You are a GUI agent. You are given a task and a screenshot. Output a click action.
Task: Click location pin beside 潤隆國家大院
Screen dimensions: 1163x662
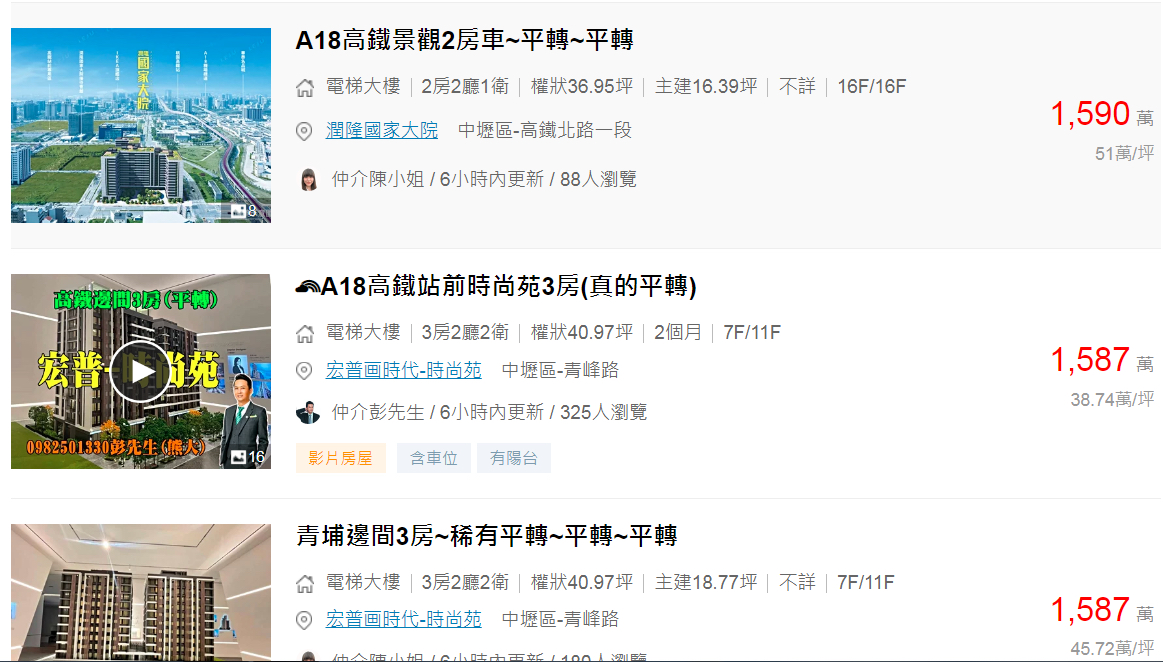tap(304, 131)
